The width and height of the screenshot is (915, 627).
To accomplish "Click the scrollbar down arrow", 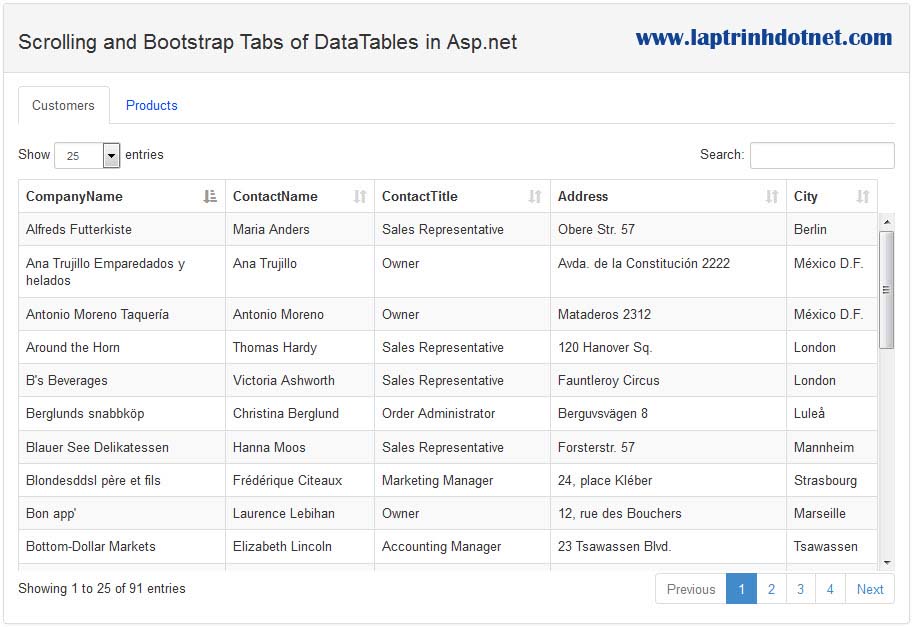I will tap(886, 563).
